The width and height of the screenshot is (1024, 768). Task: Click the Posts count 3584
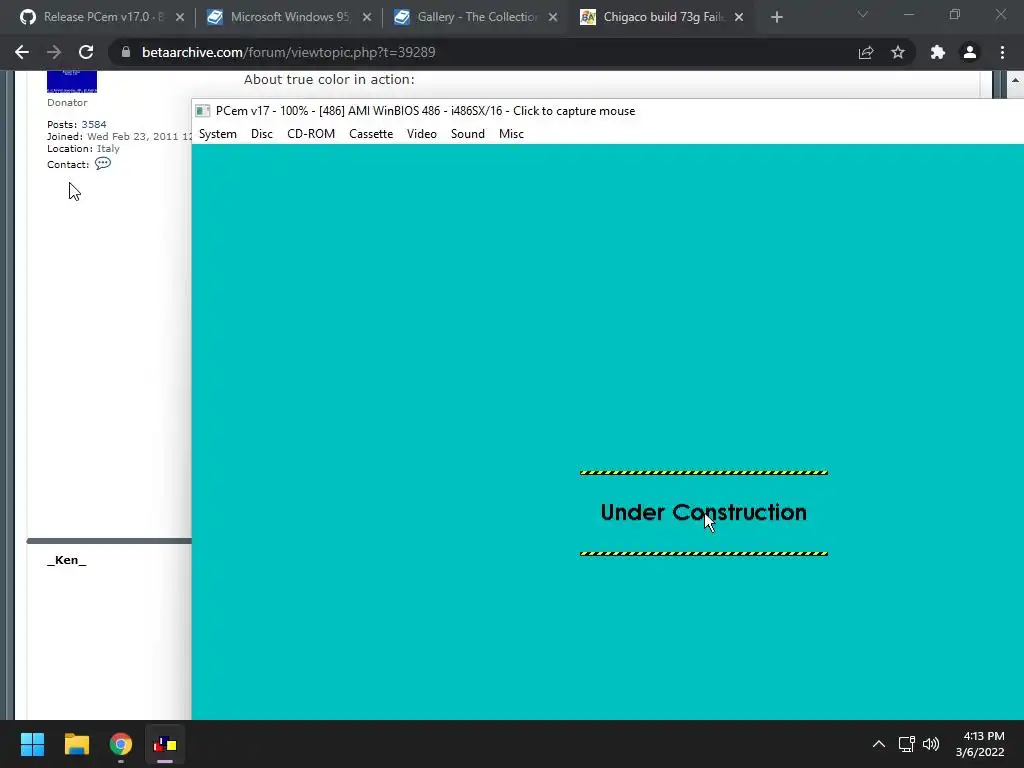(x=93, y=124)
